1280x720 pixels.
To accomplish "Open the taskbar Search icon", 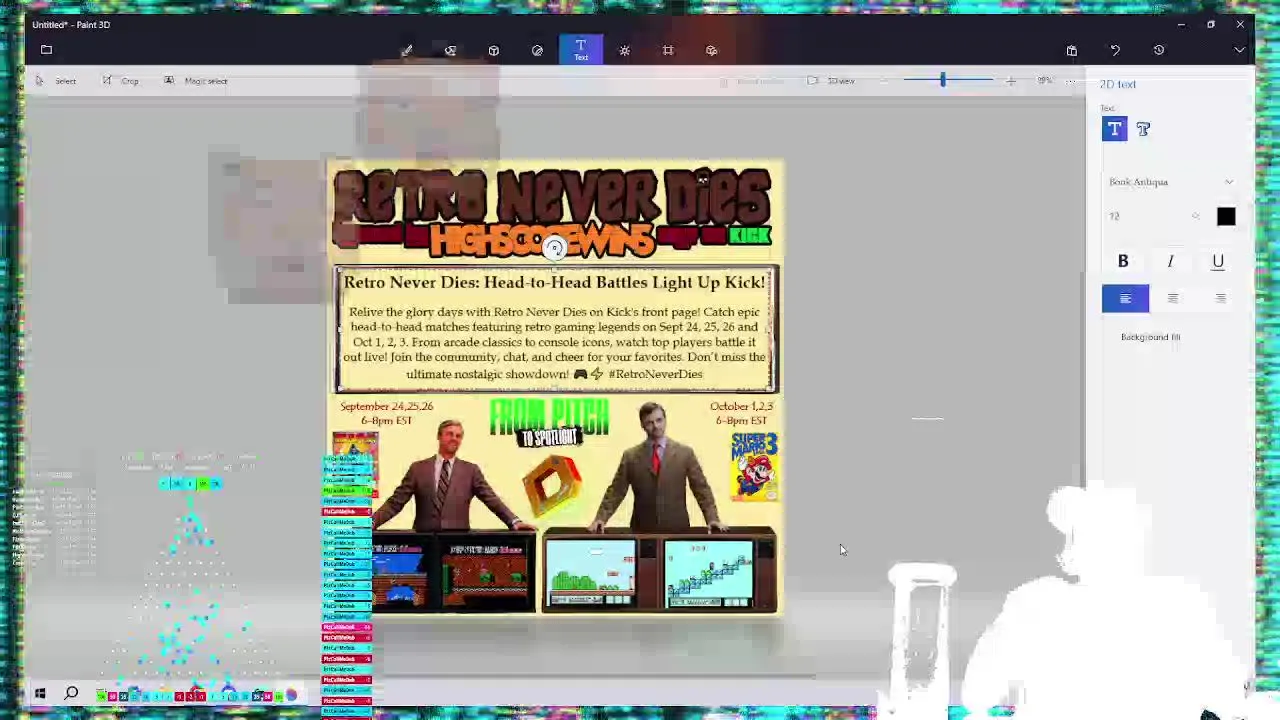I will tap(72, 694).
